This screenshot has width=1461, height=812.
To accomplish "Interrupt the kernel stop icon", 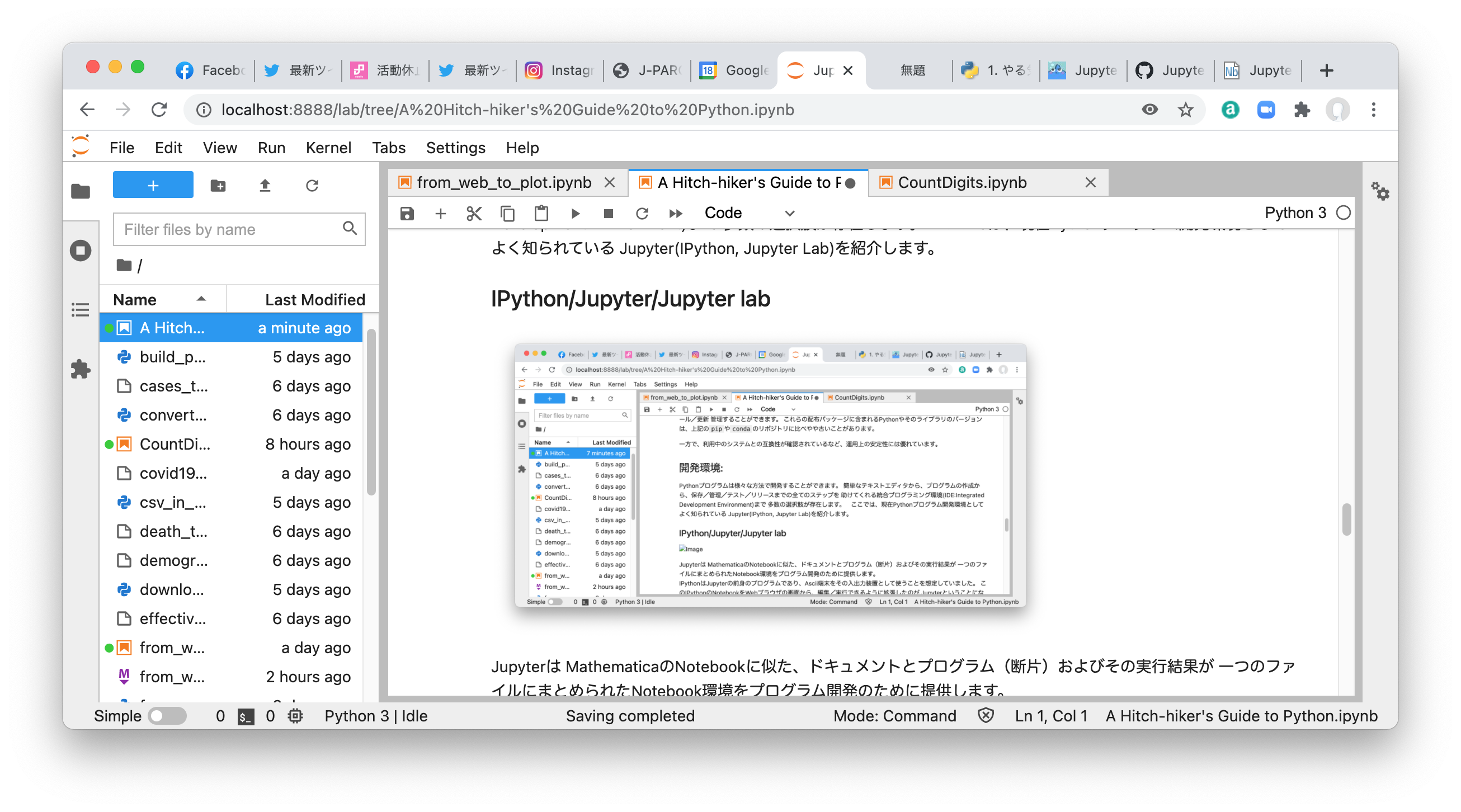I will (x=609, y=213).
